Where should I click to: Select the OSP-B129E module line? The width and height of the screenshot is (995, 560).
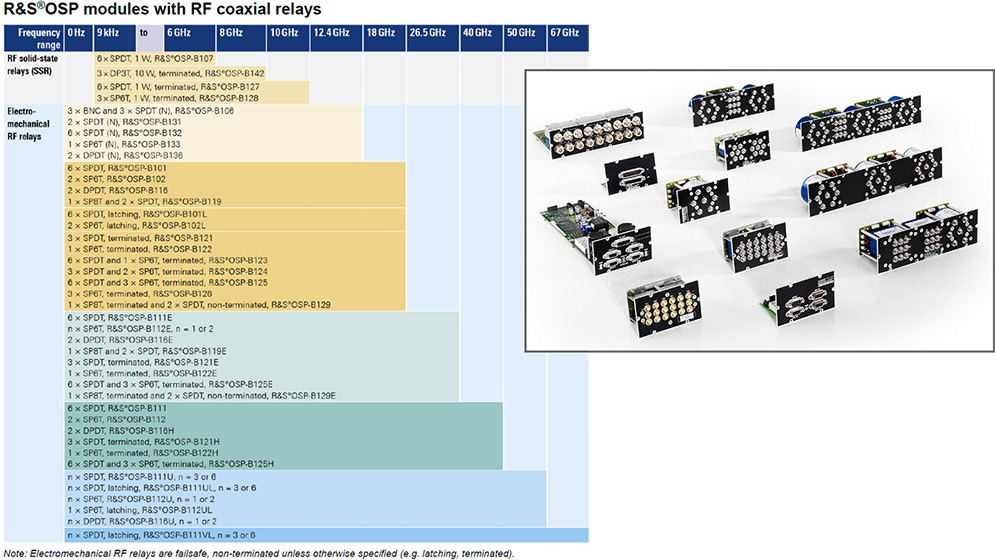point(202,396)
